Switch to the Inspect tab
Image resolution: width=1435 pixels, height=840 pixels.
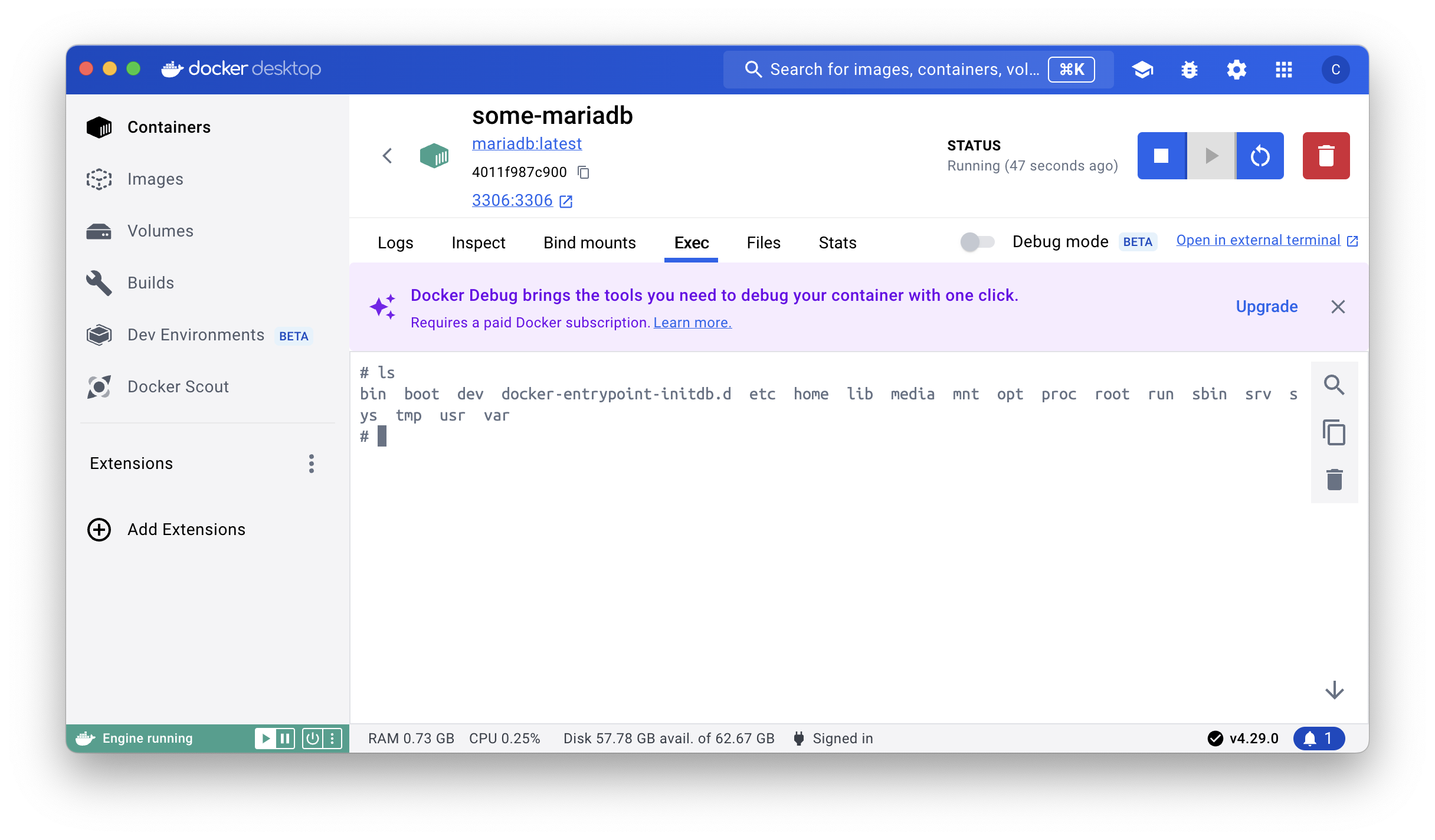(478, 242)
